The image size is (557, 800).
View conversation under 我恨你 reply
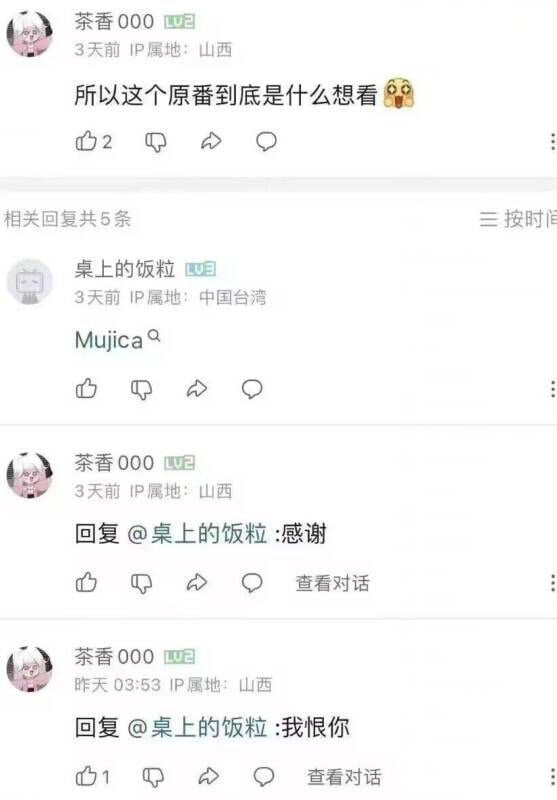point(344,777)
